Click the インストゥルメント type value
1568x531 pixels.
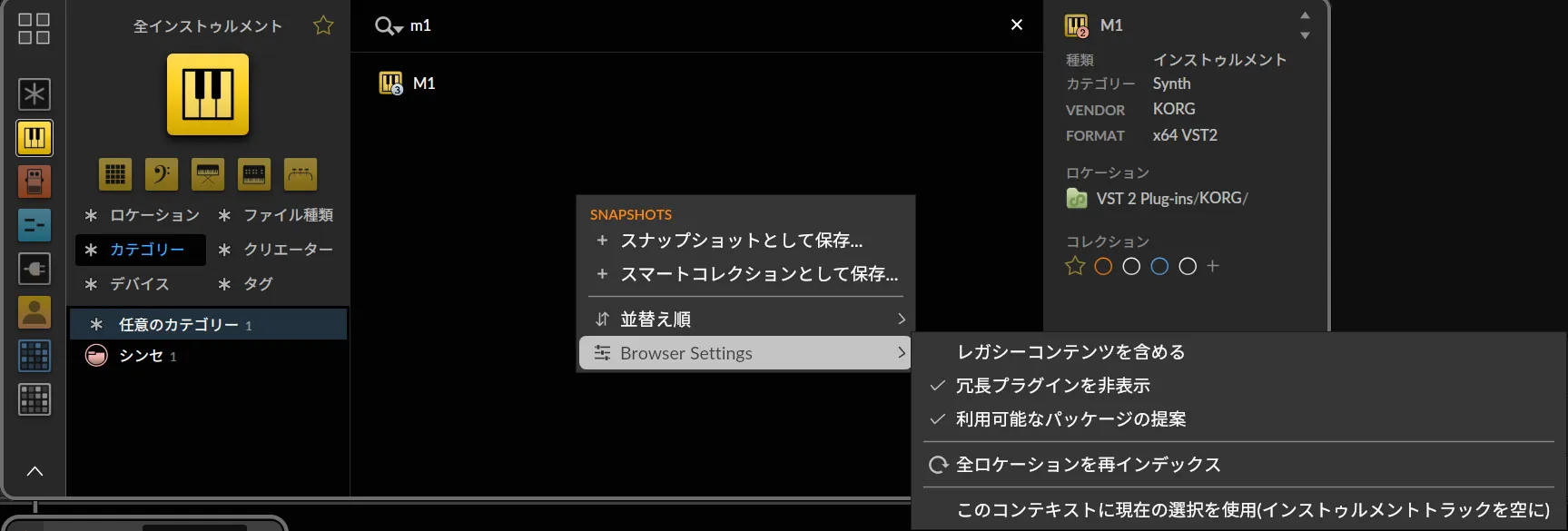[x=1219, y=60]
